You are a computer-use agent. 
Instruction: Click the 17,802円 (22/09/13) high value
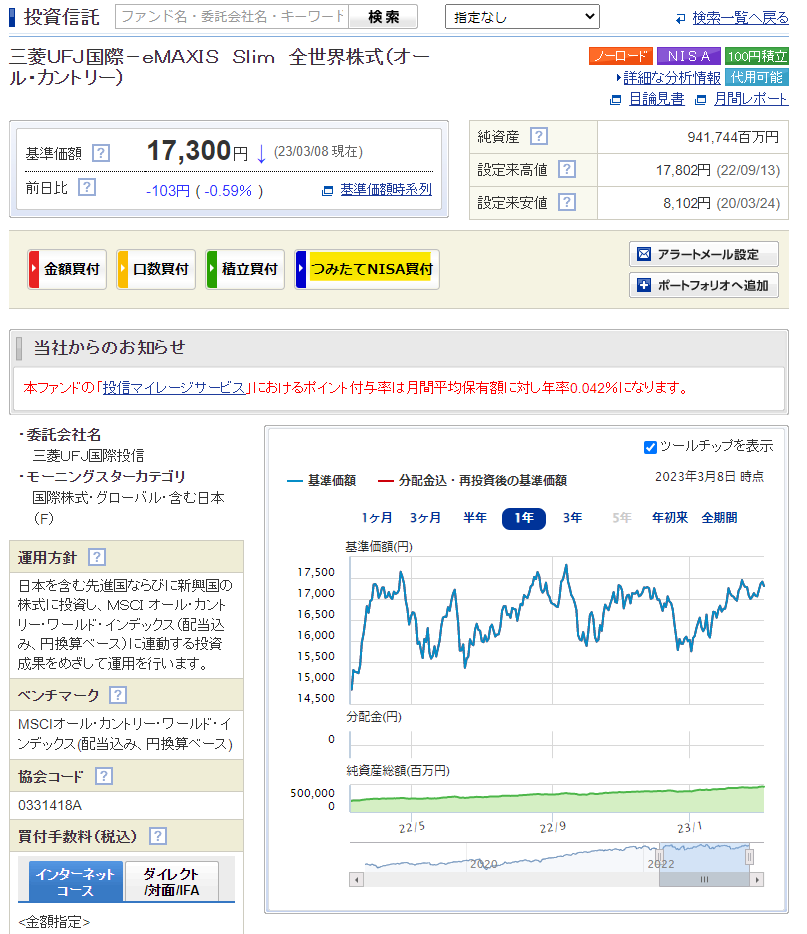pos(718,170)
